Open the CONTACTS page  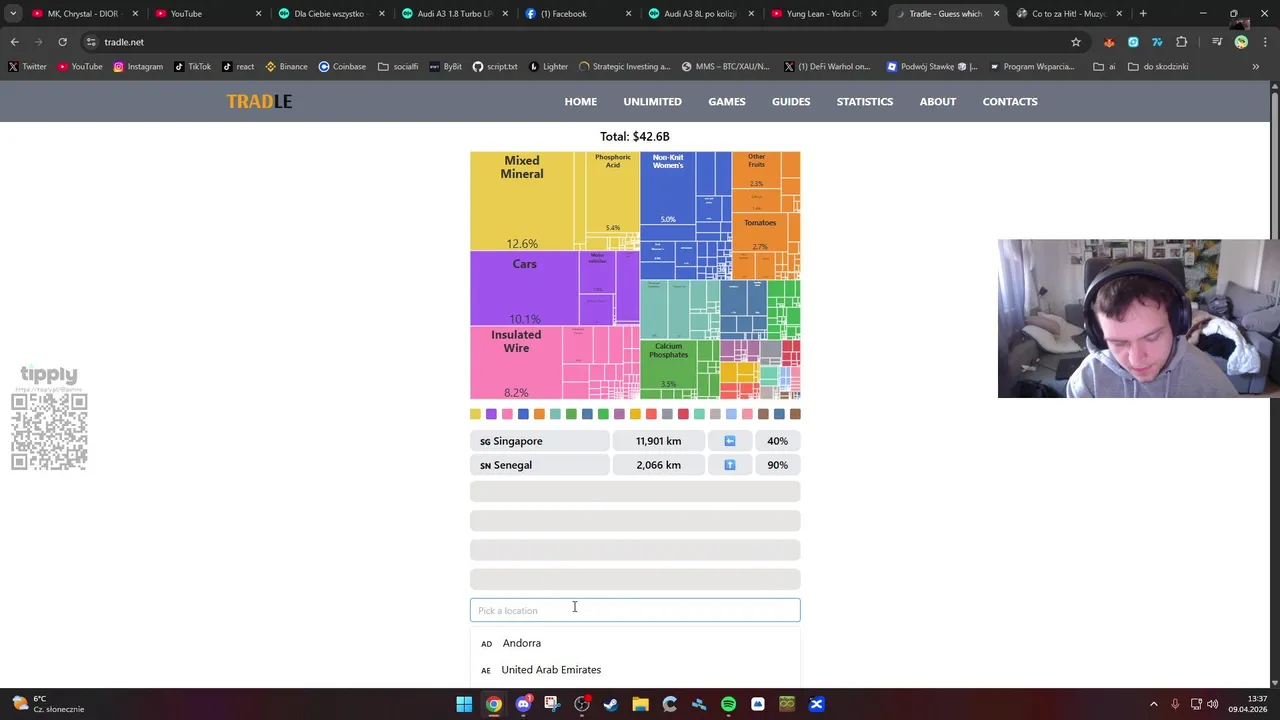[1010, 101]
